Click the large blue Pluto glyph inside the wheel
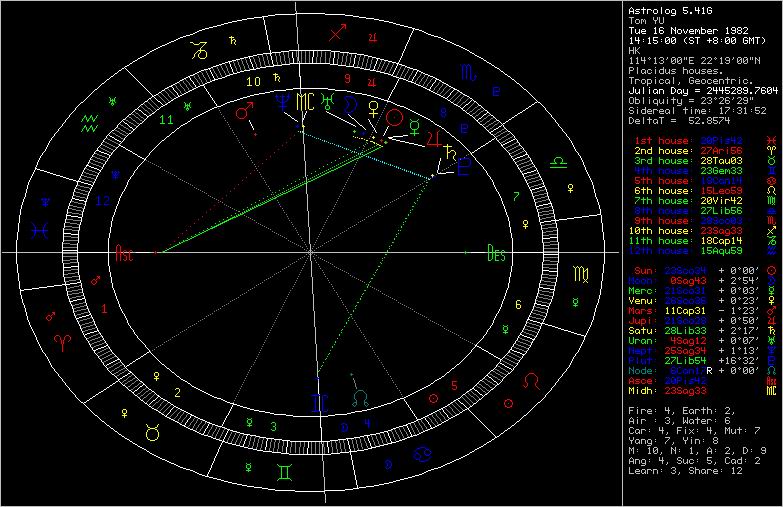 pos(464,166)
